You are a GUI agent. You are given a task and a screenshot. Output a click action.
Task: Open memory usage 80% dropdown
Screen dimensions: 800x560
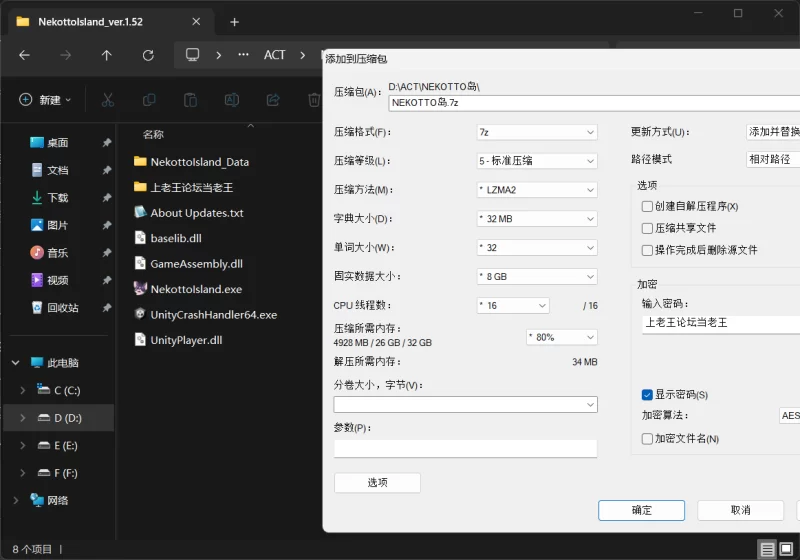(562, 337)
